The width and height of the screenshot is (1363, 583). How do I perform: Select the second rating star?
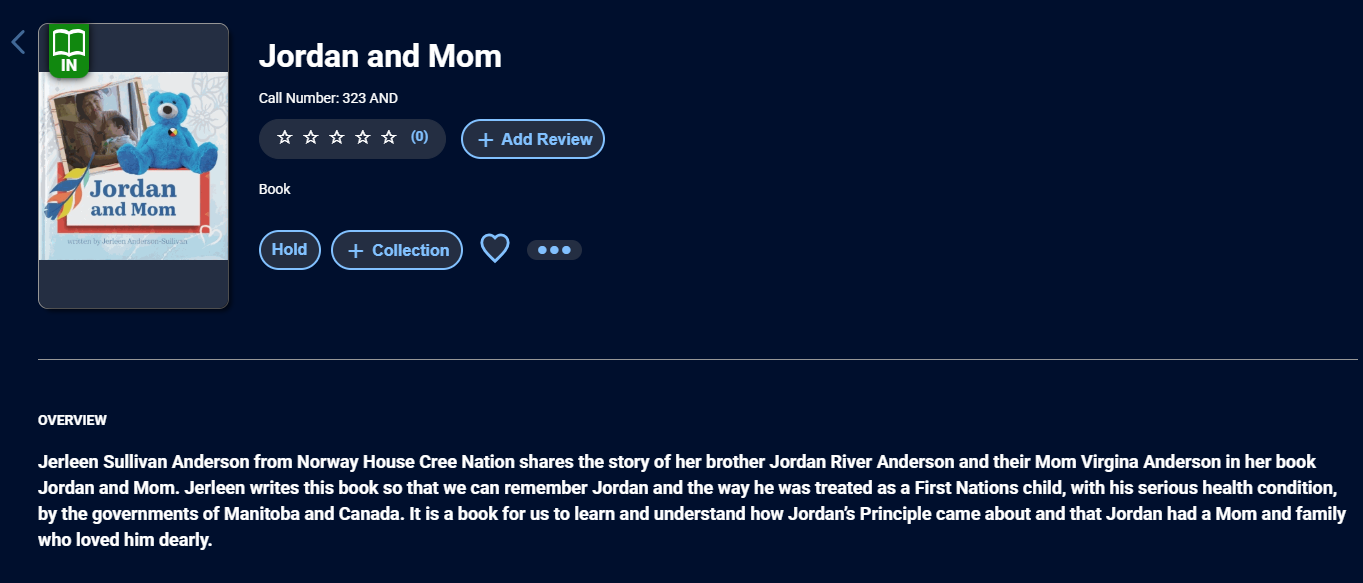pos(311,138)
